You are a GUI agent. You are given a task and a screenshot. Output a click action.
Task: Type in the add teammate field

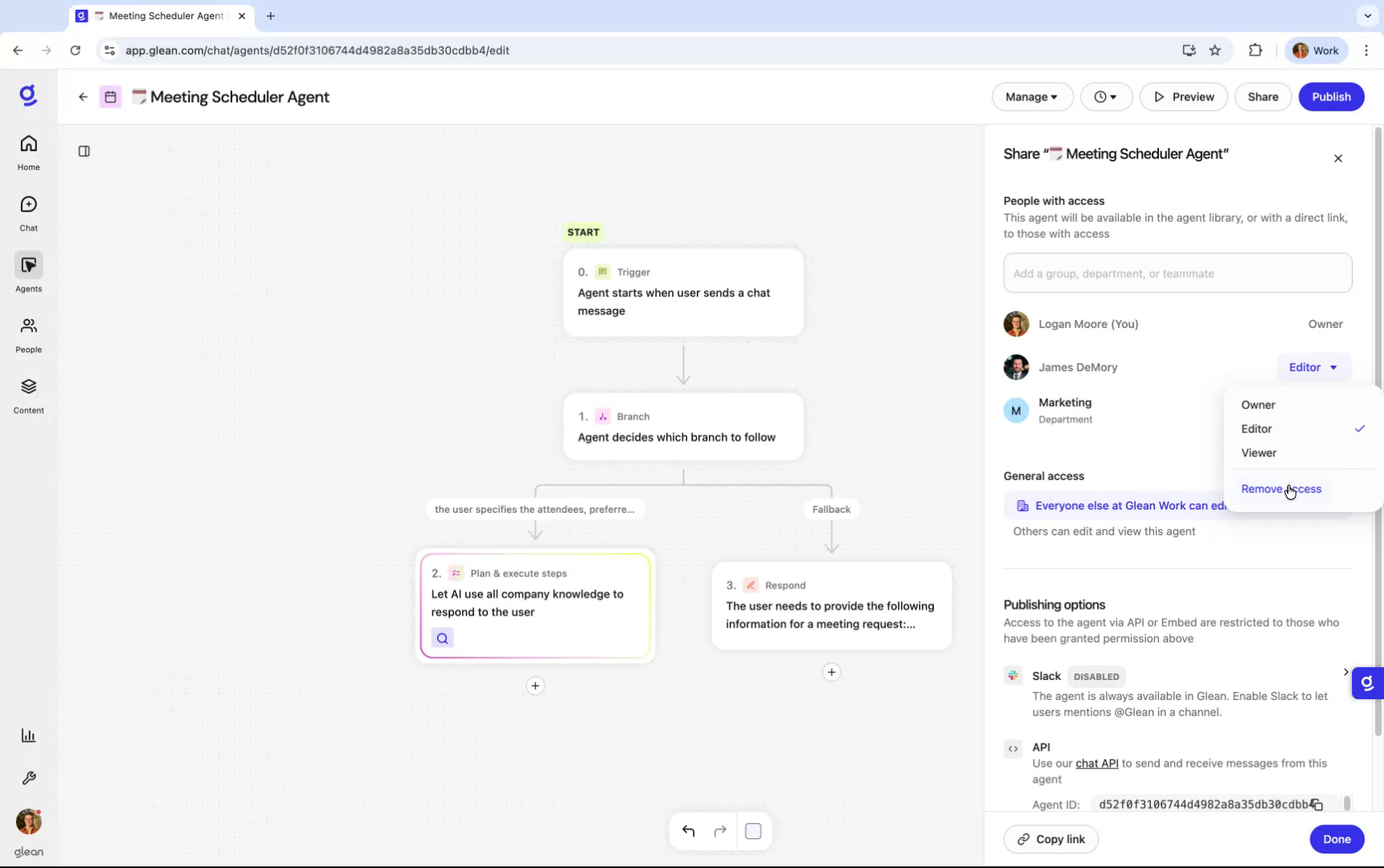coord(1177,273)
